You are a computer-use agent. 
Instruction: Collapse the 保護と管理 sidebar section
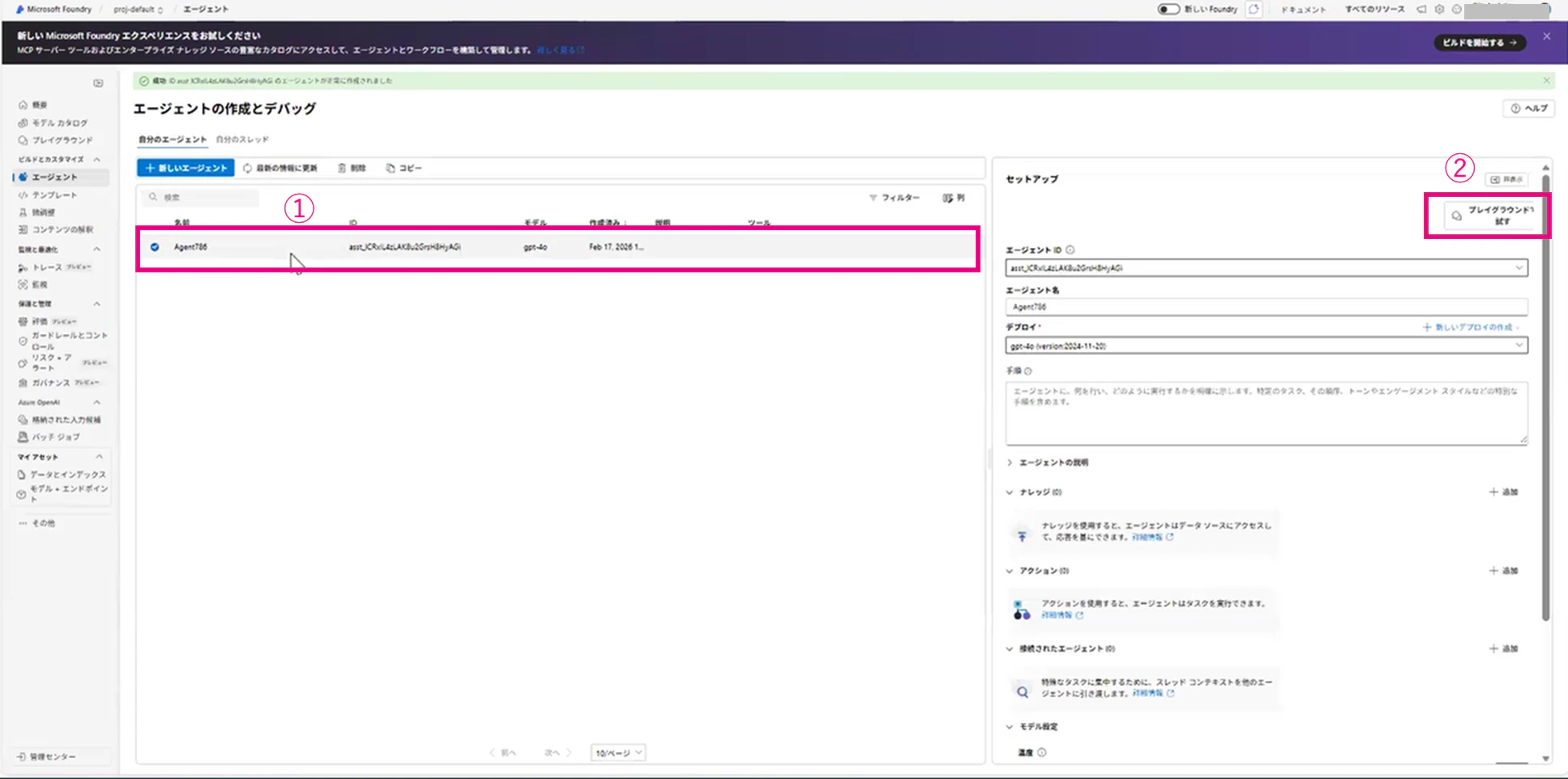pyautogui.click(x=97, y=304)
